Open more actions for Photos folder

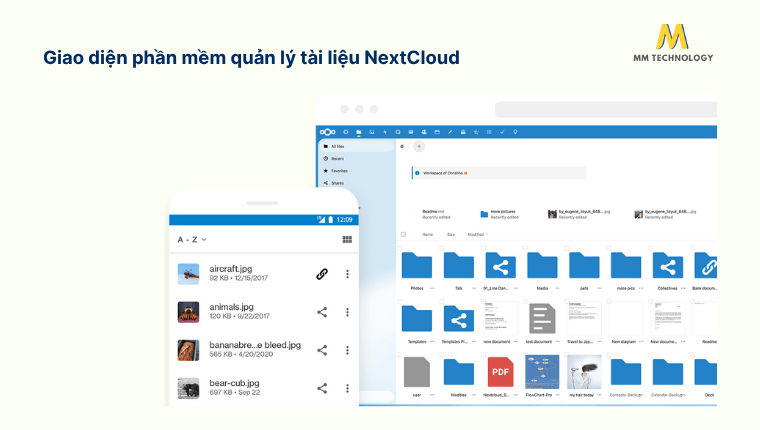[432, 288]
